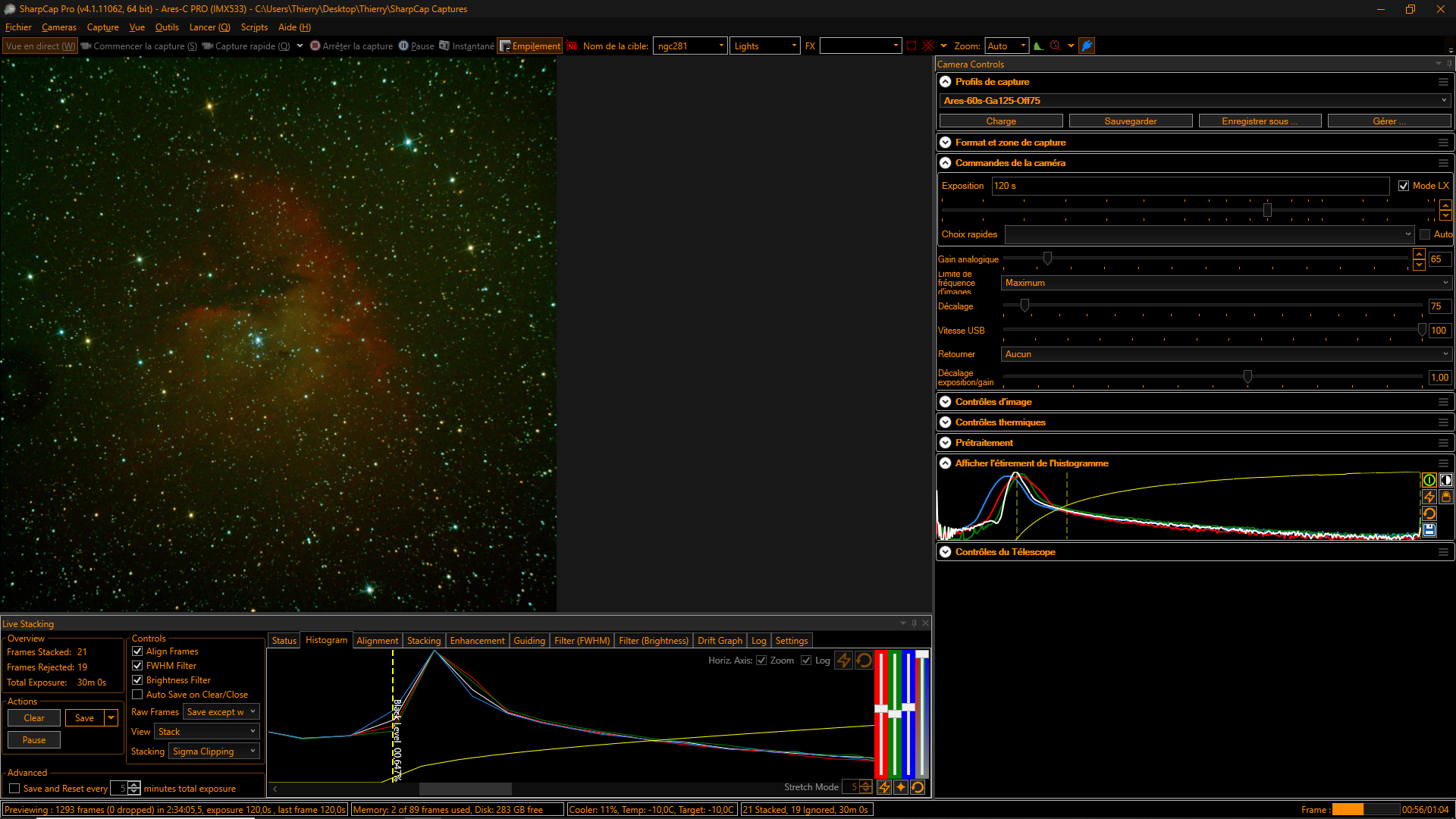The height and width of the screenshot is (819, 1456).
Task: Expand the Contrôles thermiques section
Action: pyautogui.click(x=946, y=422)
